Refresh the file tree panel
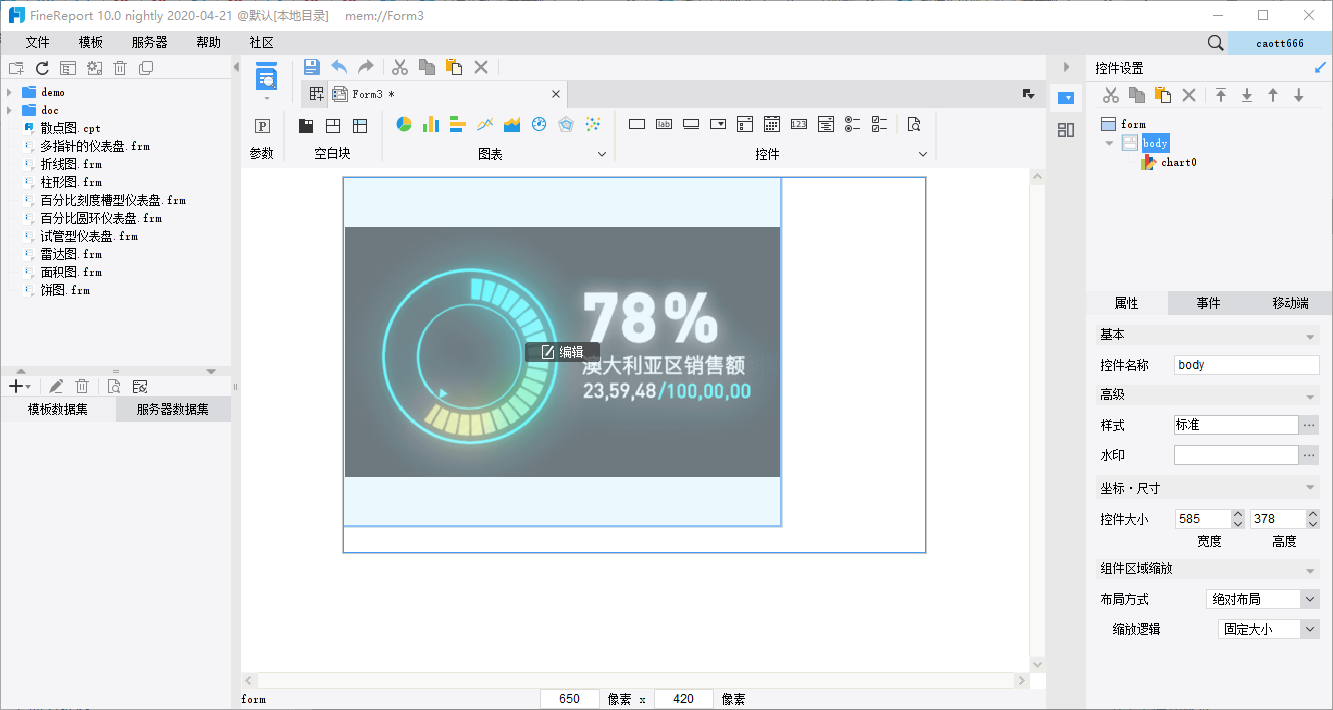 (x=42, y=68)
